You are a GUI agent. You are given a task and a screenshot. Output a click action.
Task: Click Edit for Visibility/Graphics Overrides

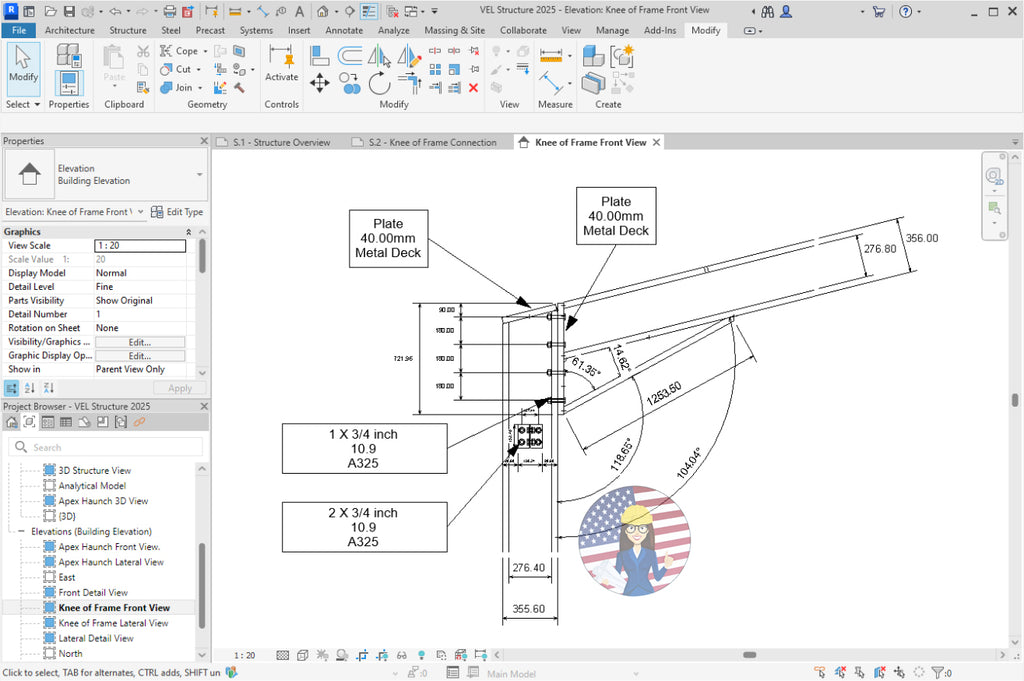(140, 341)
